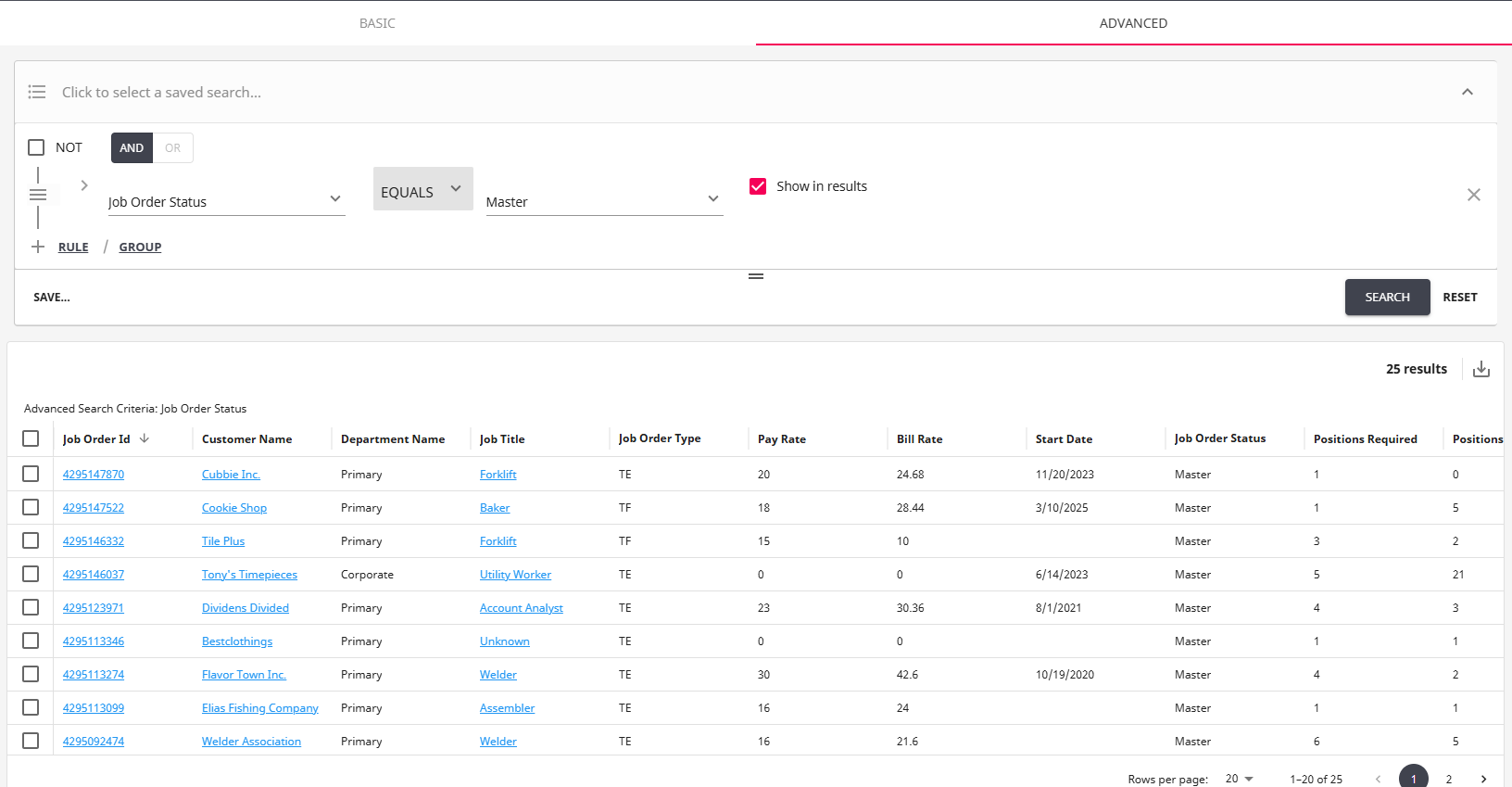Open the rows per page dropdown

1239,779
